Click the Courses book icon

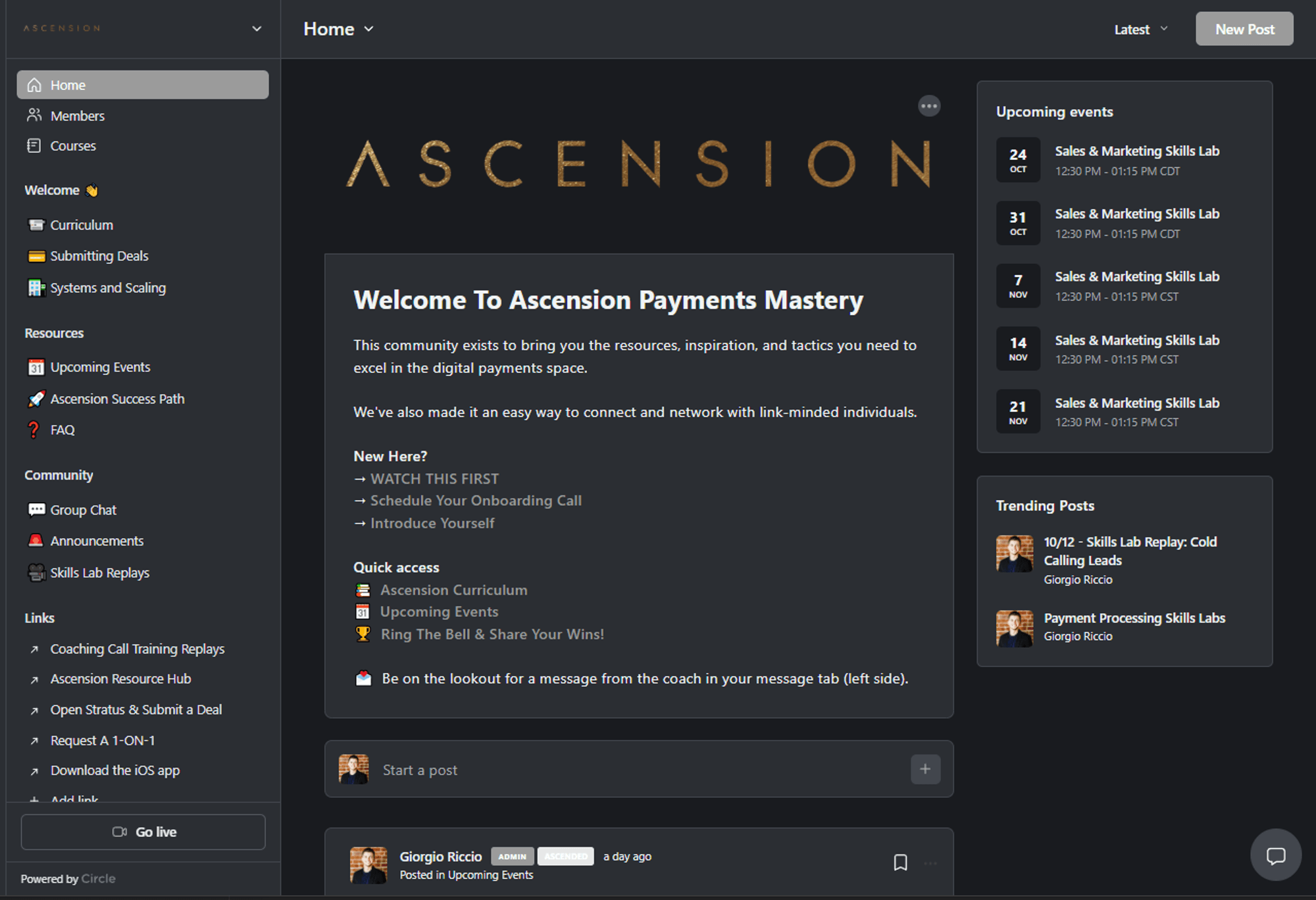pos(34,145)
